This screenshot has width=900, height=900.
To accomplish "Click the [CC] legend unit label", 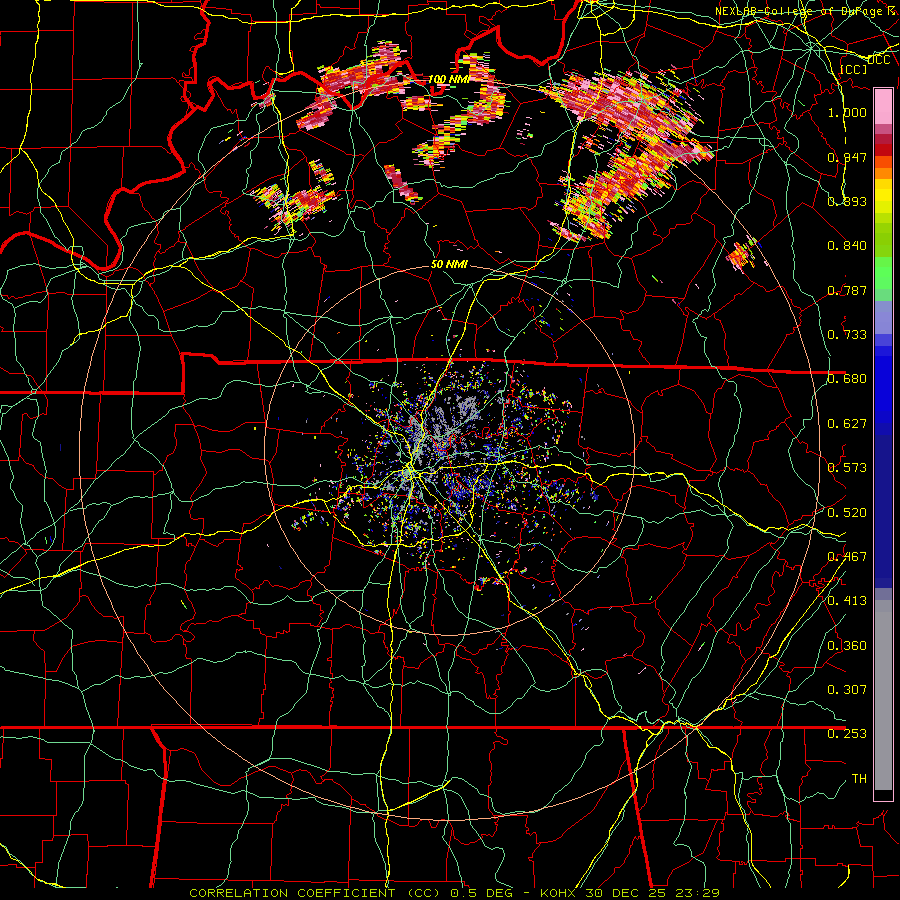I will [853, 69].
